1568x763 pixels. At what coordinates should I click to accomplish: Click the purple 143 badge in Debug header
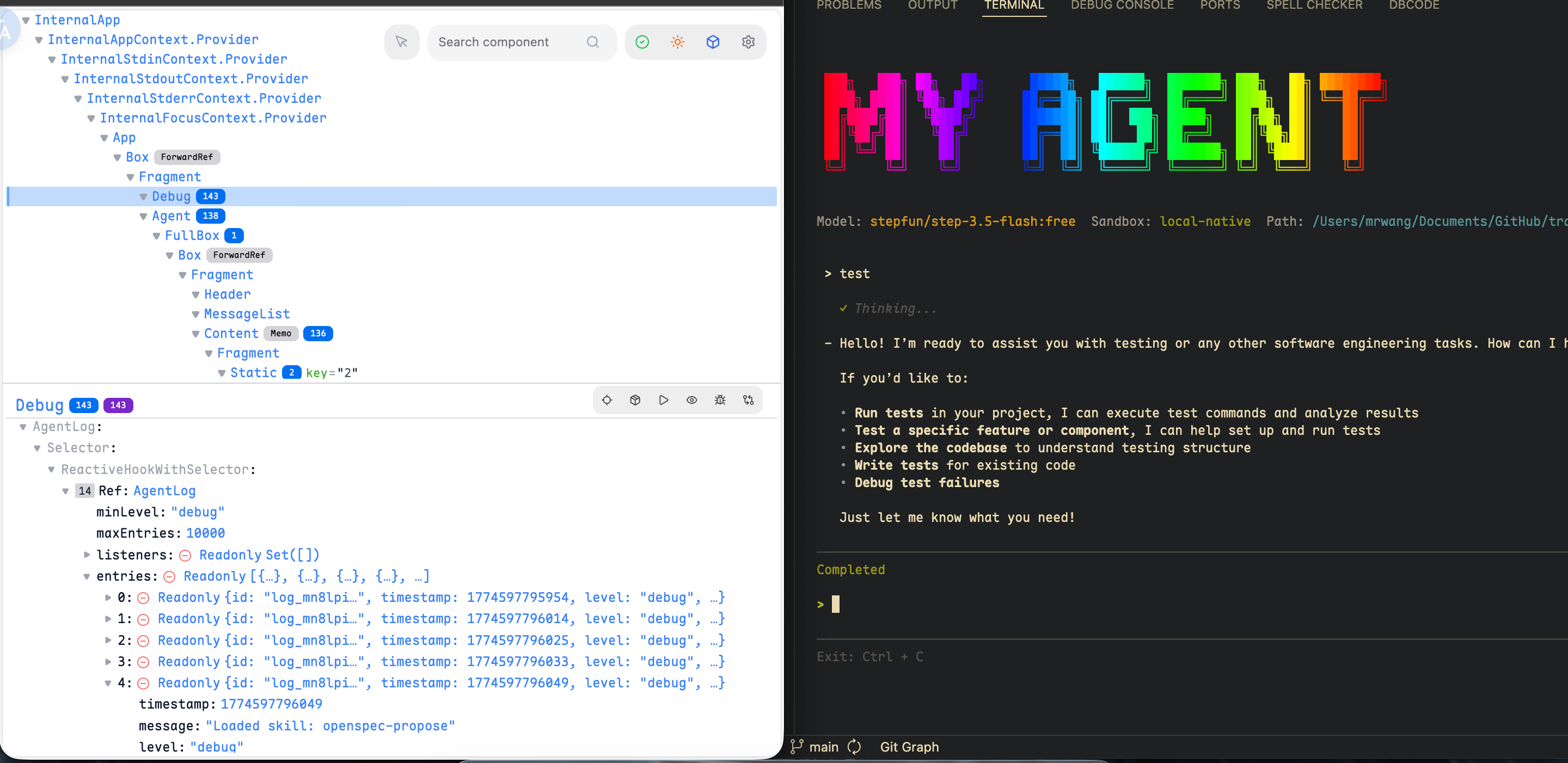click(118, 404)
